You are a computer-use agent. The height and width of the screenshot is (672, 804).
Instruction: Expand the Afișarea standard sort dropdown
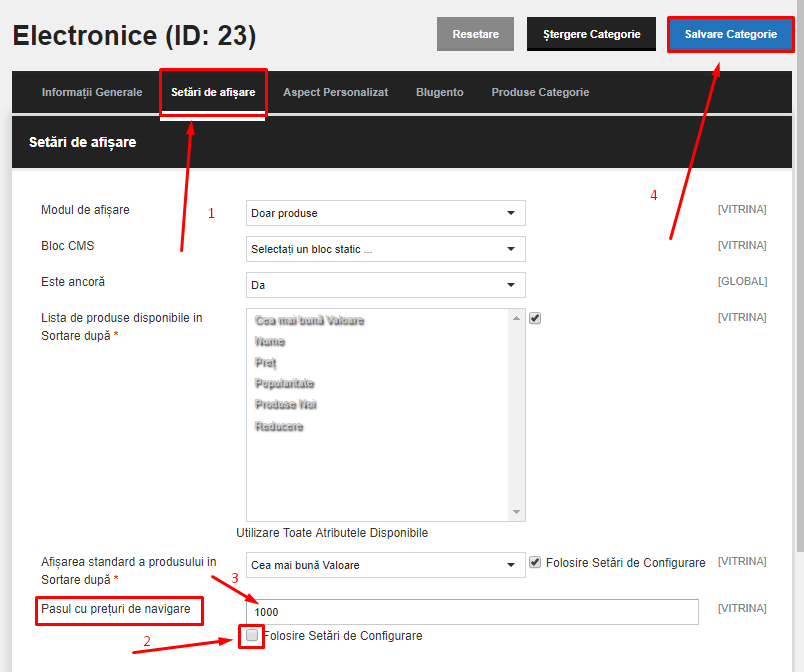[386, 565]
